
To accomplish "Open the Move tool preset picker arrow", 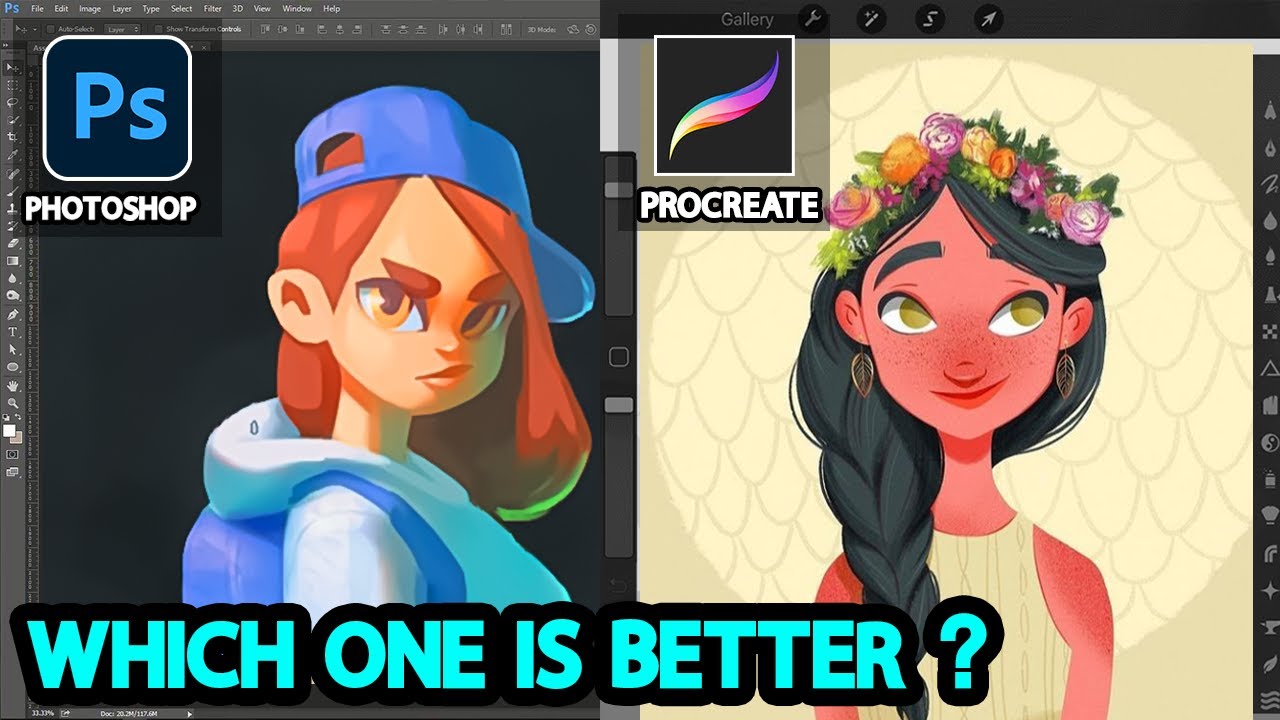I will pos(33,29).
